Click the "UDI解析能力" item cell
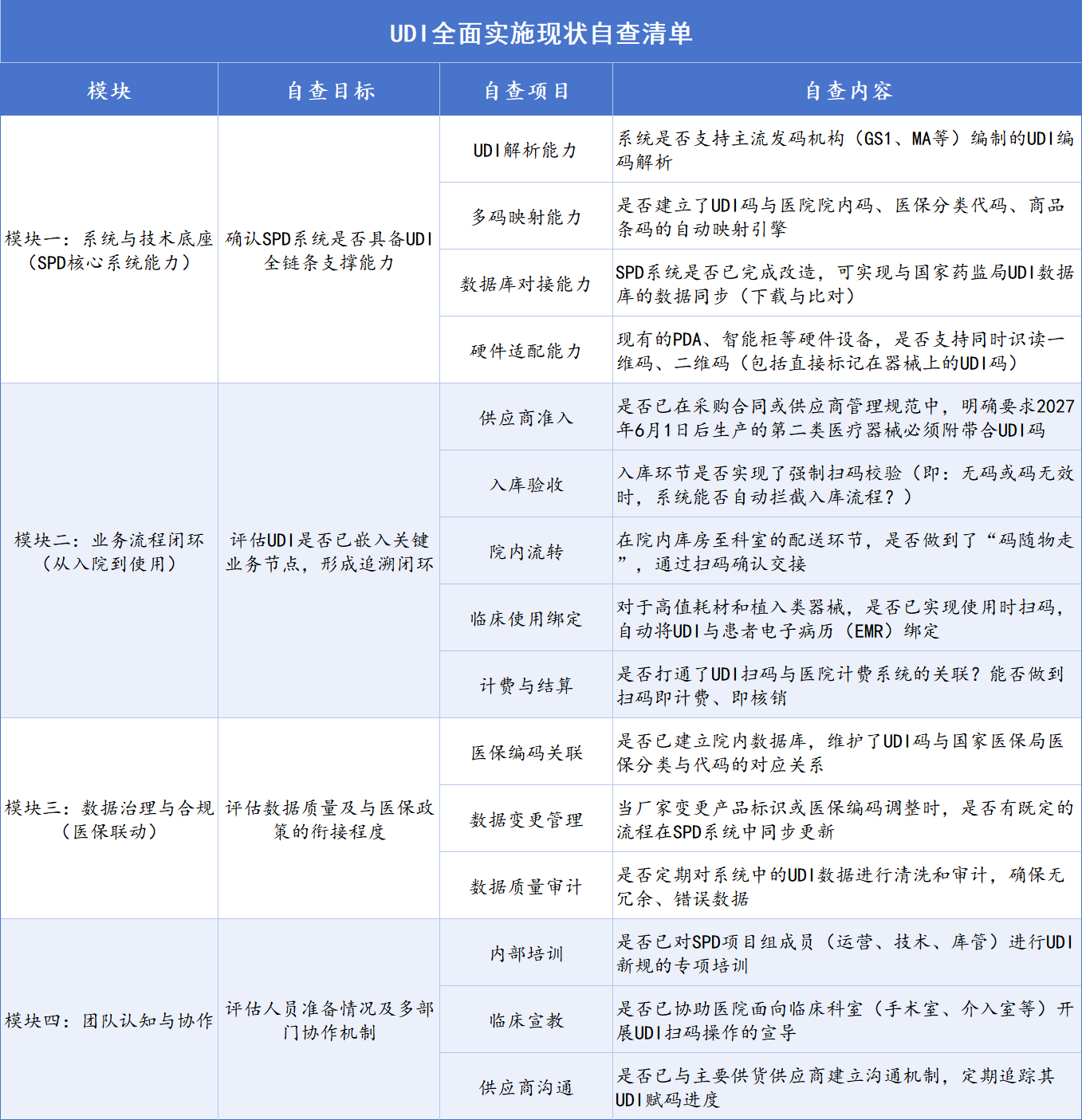 (526, 150)
